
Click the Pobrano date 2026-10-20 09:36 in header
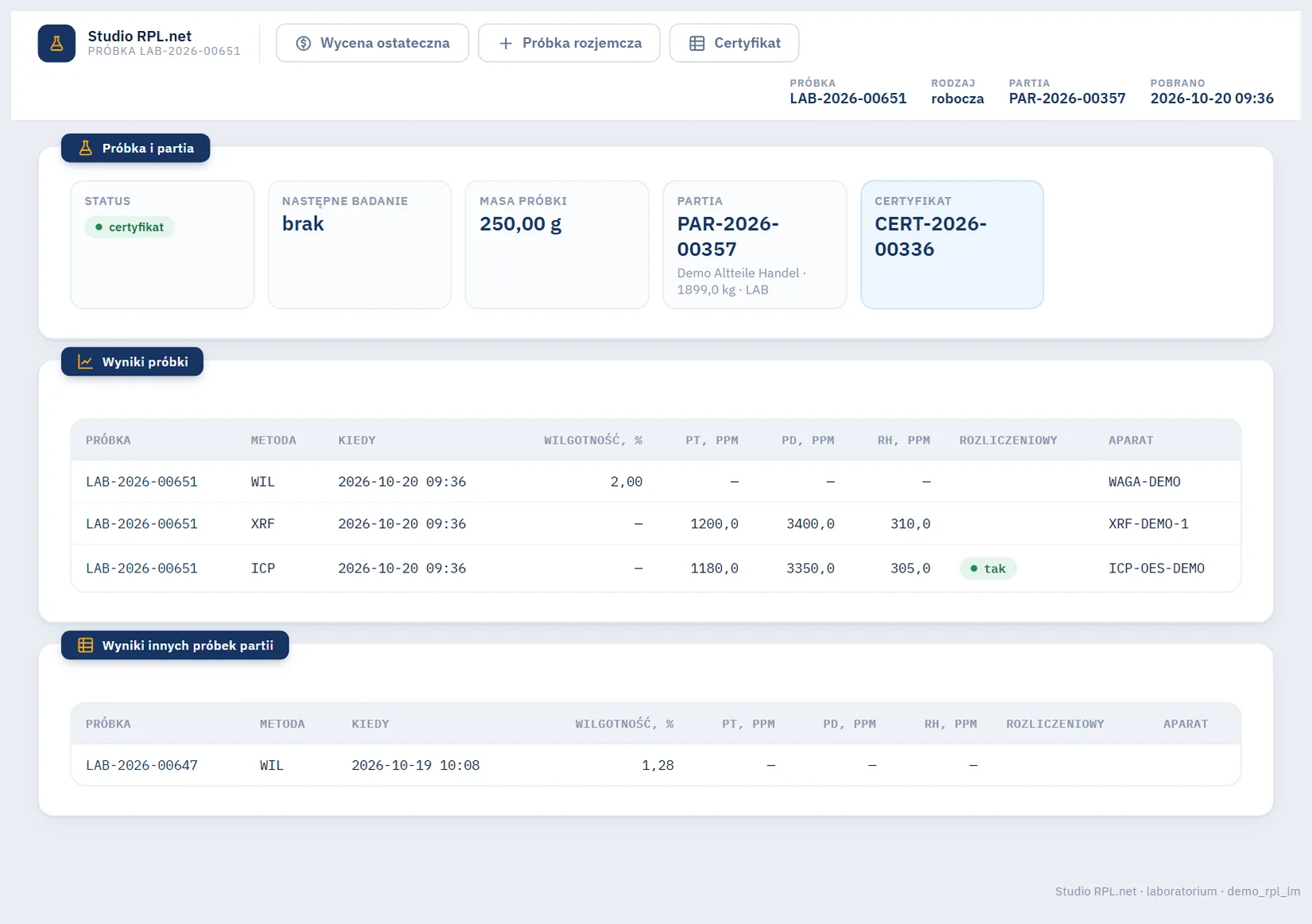pos(1212,99)
